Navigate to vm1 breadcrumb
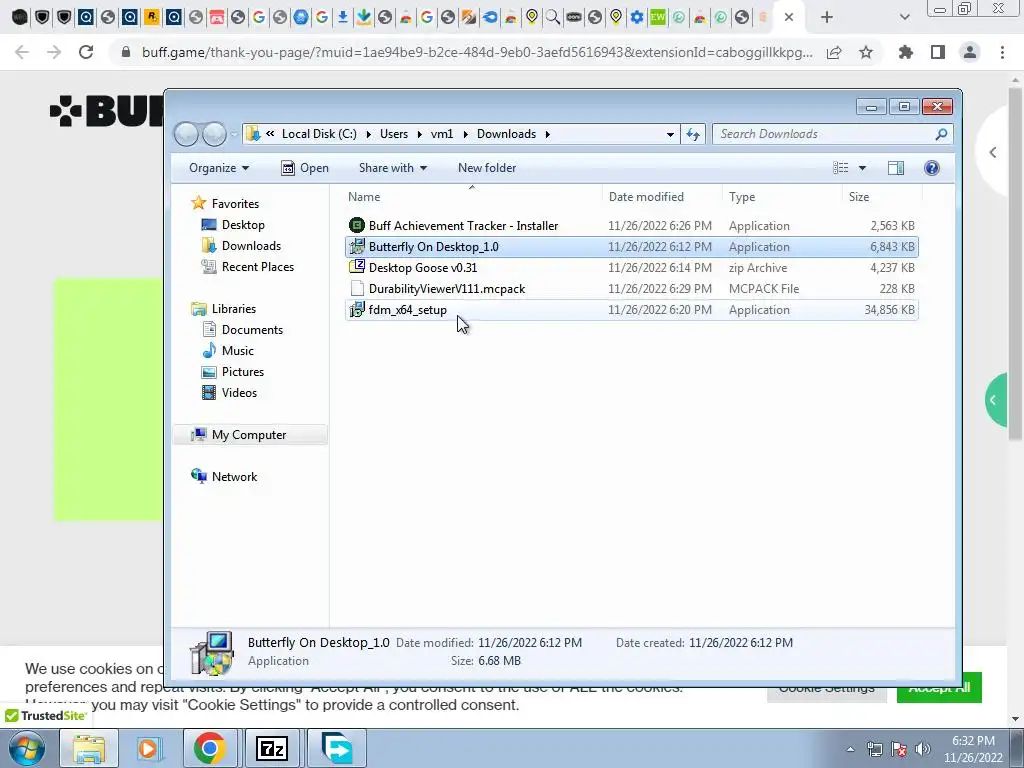This screenshot has height=768, width=1024. point(441,134)
